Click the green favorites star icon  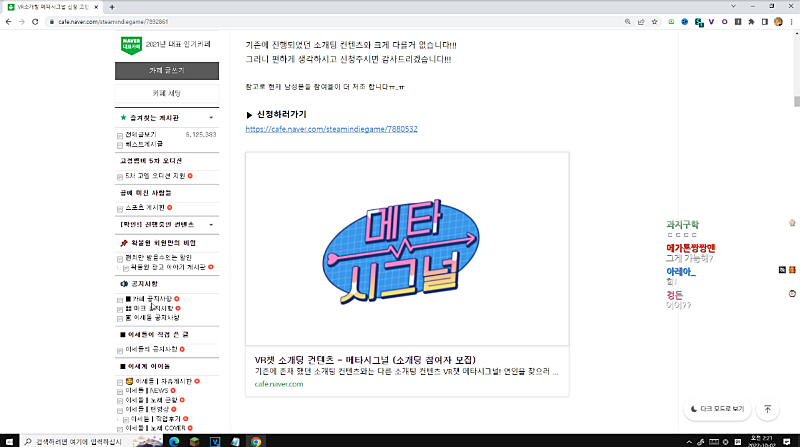(x=123, y=117)
